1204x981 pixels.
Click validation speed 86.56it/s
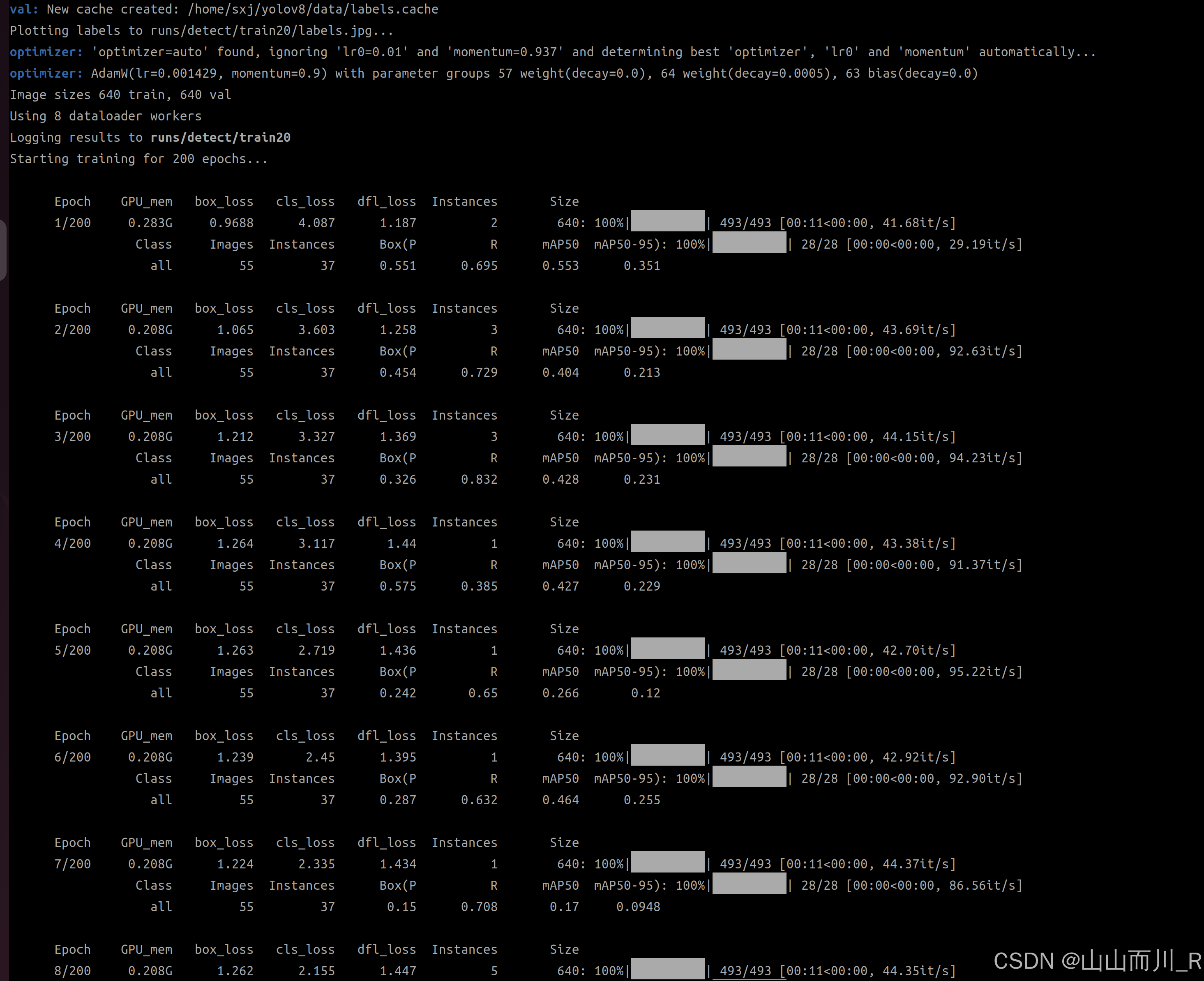point(982,886)
